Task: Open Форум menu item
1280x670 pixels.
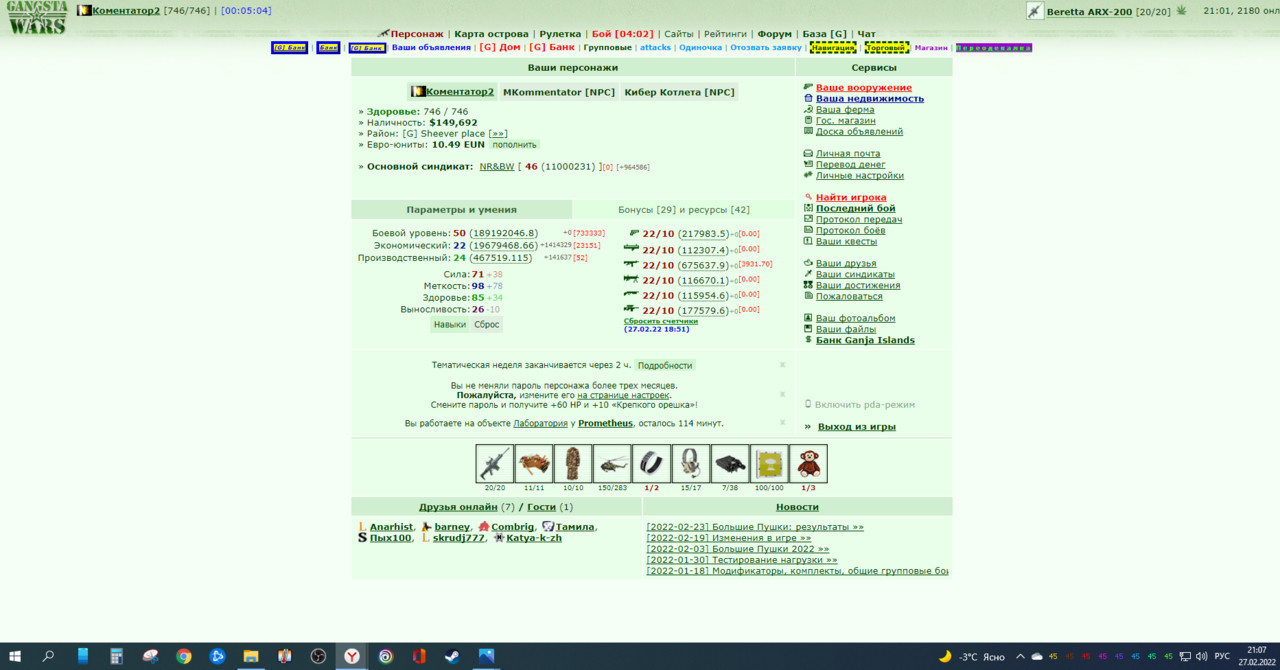Action: (774, 33)
